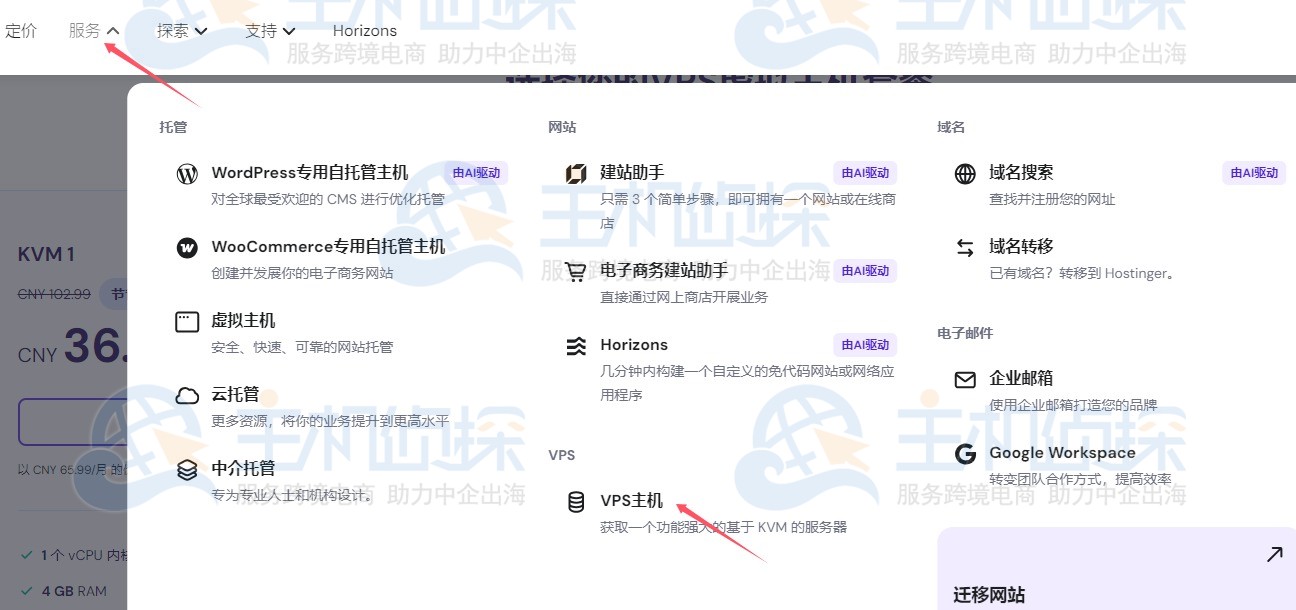Click the 建站助手 icon
1296x610 pixels.
pyautogui.click(x=576, y=174)
